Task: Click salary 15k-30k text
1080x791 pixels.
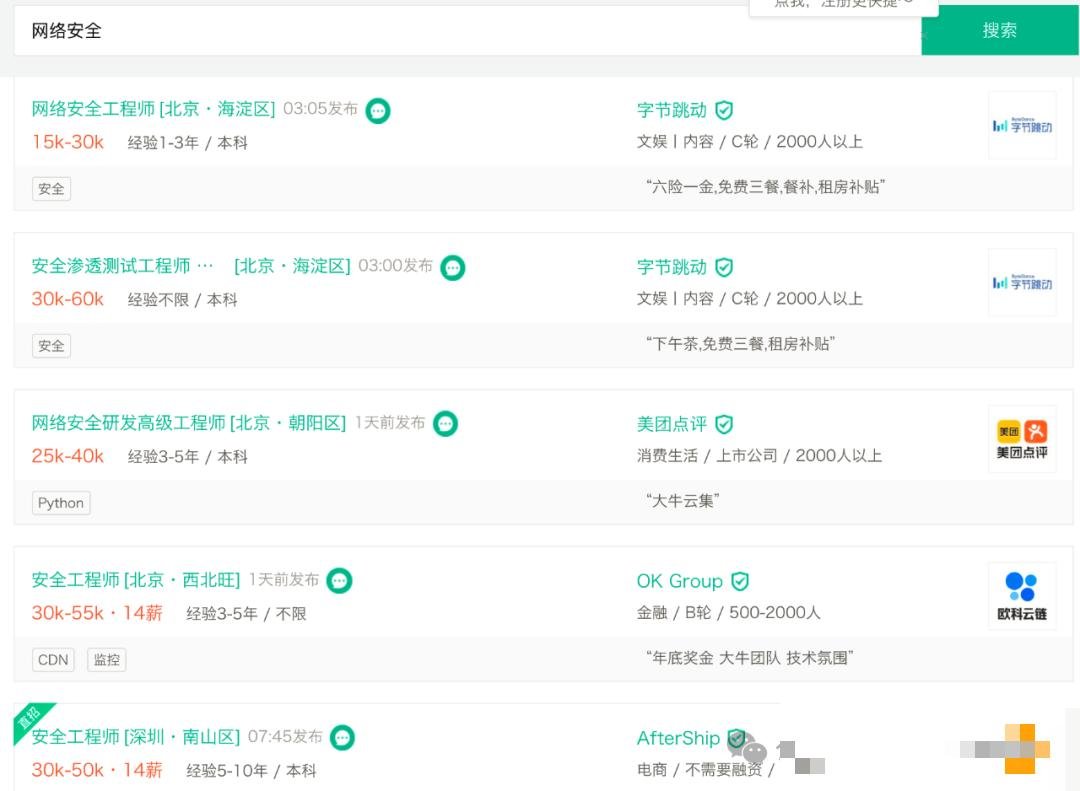Action: pos(68,142)
